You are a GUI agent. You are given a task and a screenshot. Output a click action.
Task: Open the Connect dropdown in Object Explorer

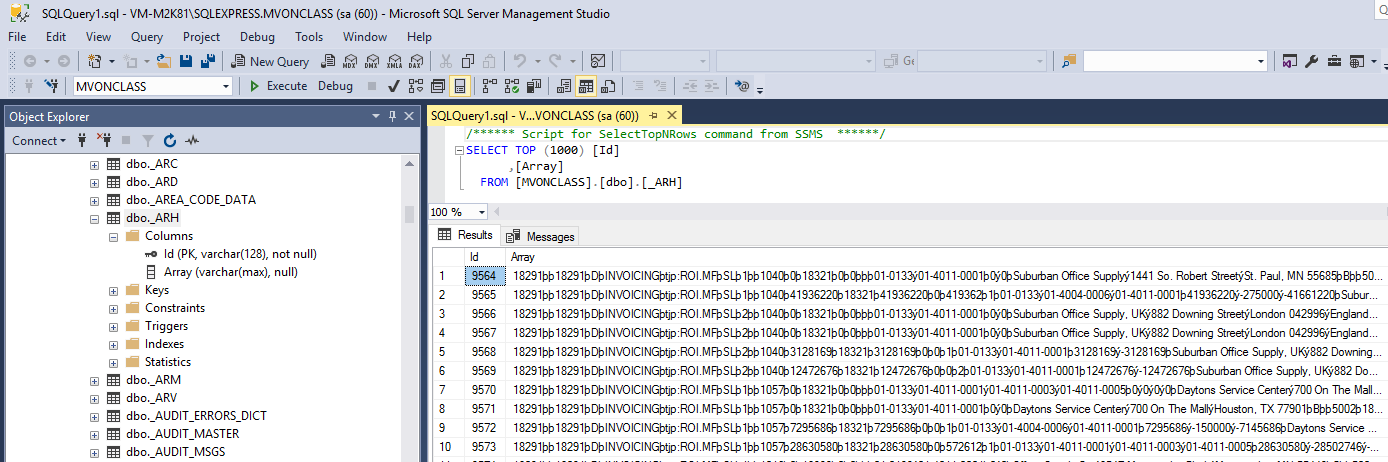point(40,141)
